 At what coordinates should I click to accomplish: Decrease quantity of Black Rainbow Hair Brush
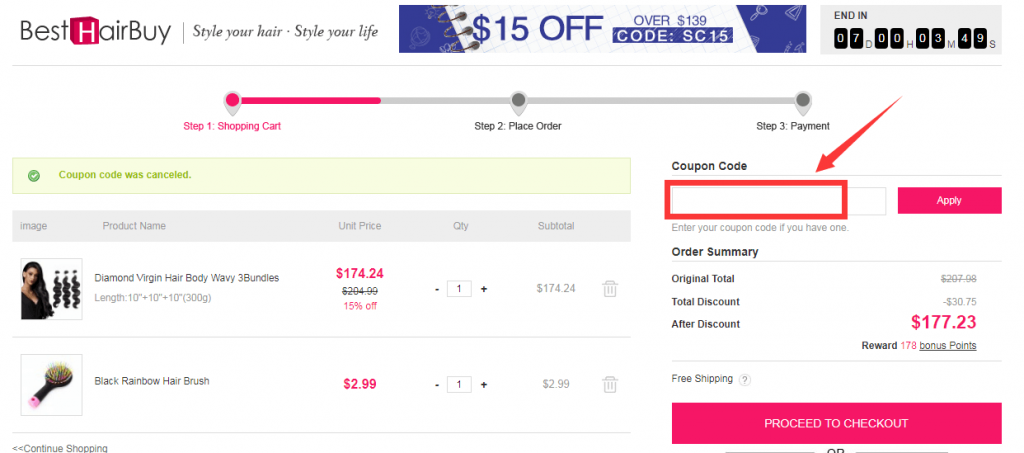tap(437, 384)
